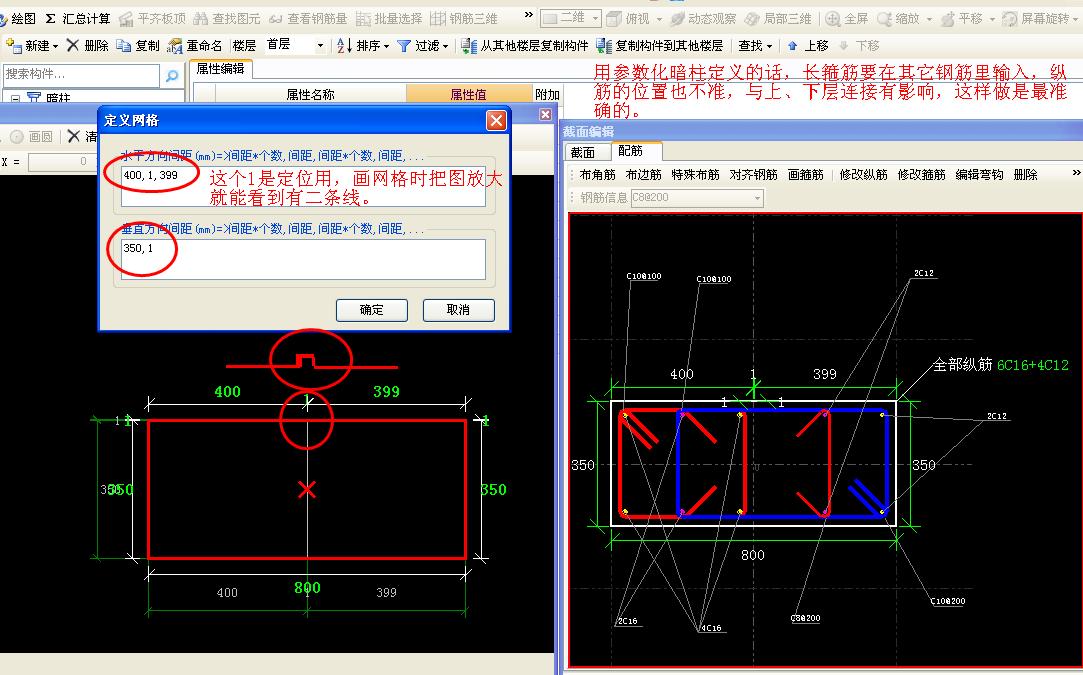Click the 属性值 column header
This screenshot has height=675, width=1083.
(x=468, y=95)
